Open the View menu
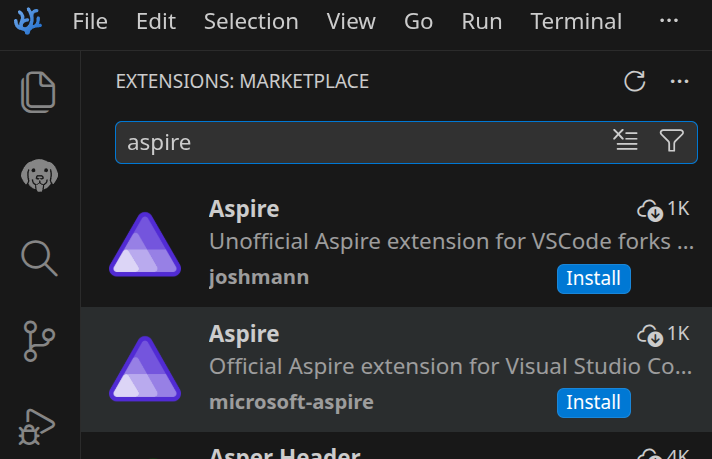Image resolution: width=712 pixels, height=459 pixels. pyautogui.click(x=351, y=21)
